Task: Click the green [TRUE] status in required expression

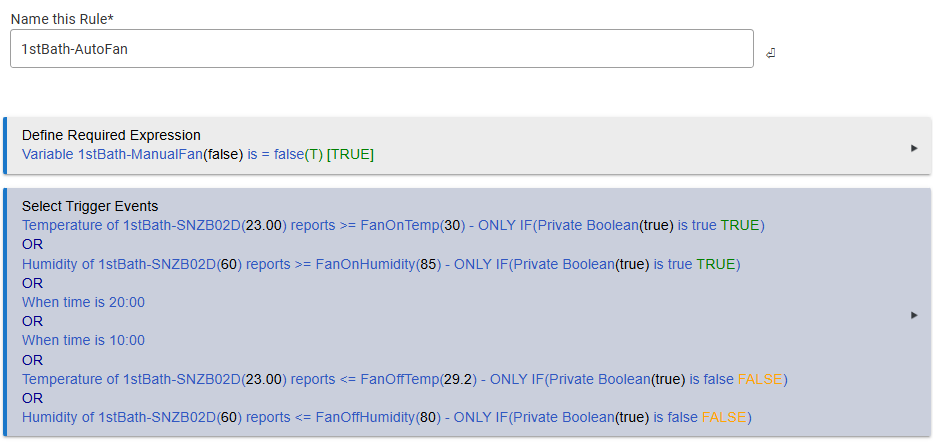Action: 350,155
